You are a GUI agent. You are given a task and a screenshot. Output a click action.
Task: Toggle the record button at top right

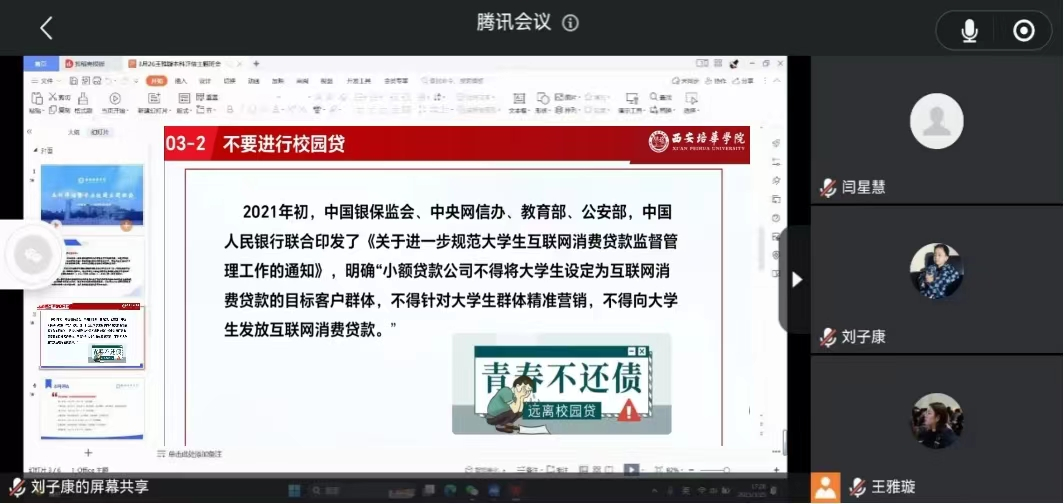pos(1023,31)
